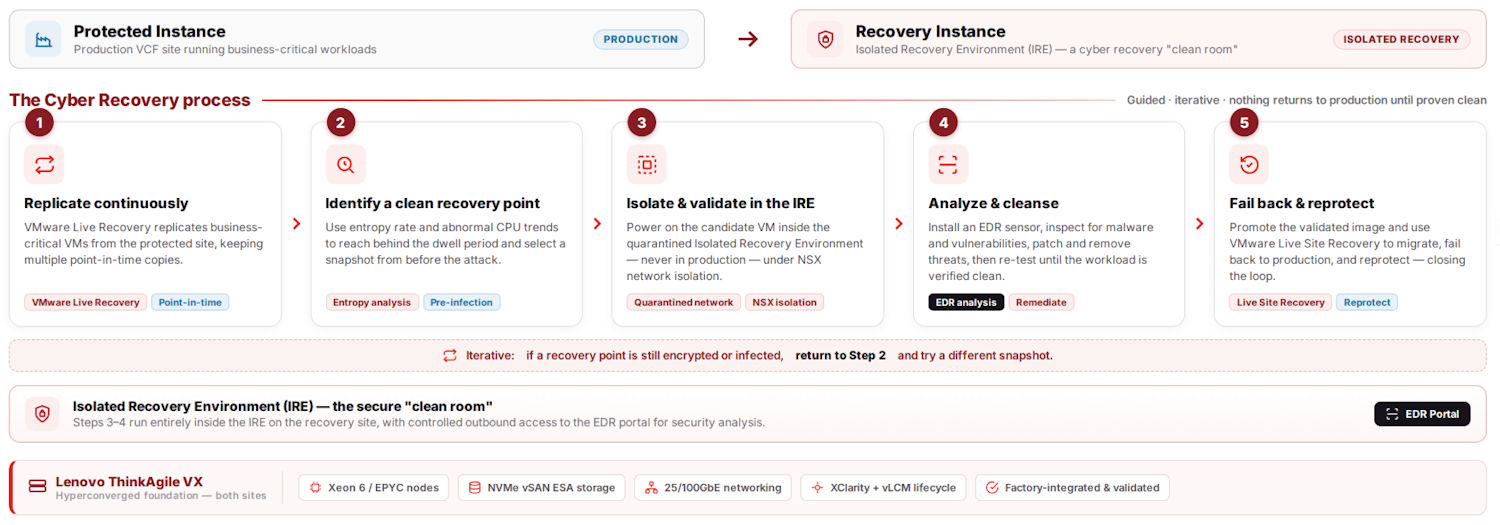Click the NVMe vSAN ESA storage label

[x=551, y=488]
